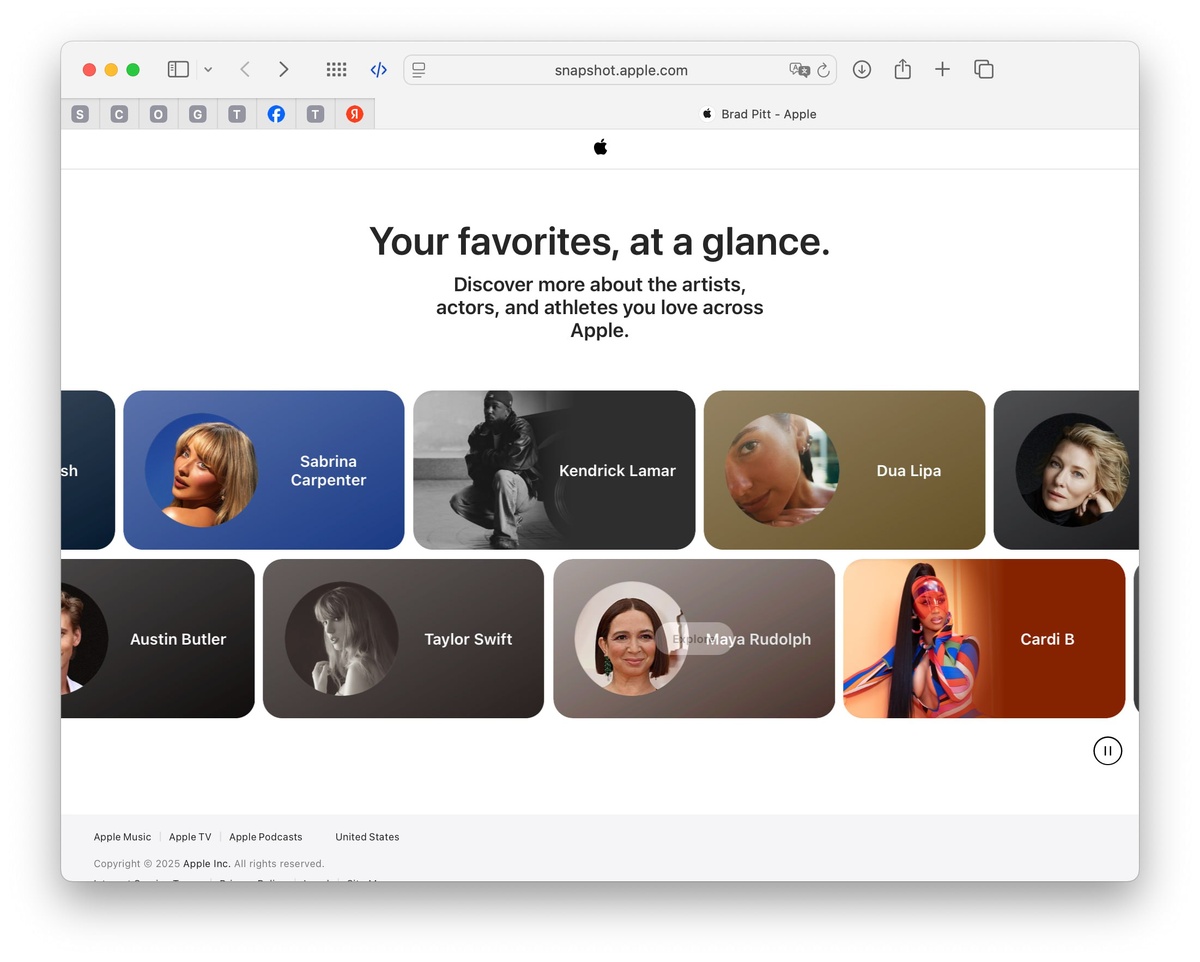Click the Apple Inc. copyright link
This screenshot has width=1200, height=962.
click(x=207, y=864)
